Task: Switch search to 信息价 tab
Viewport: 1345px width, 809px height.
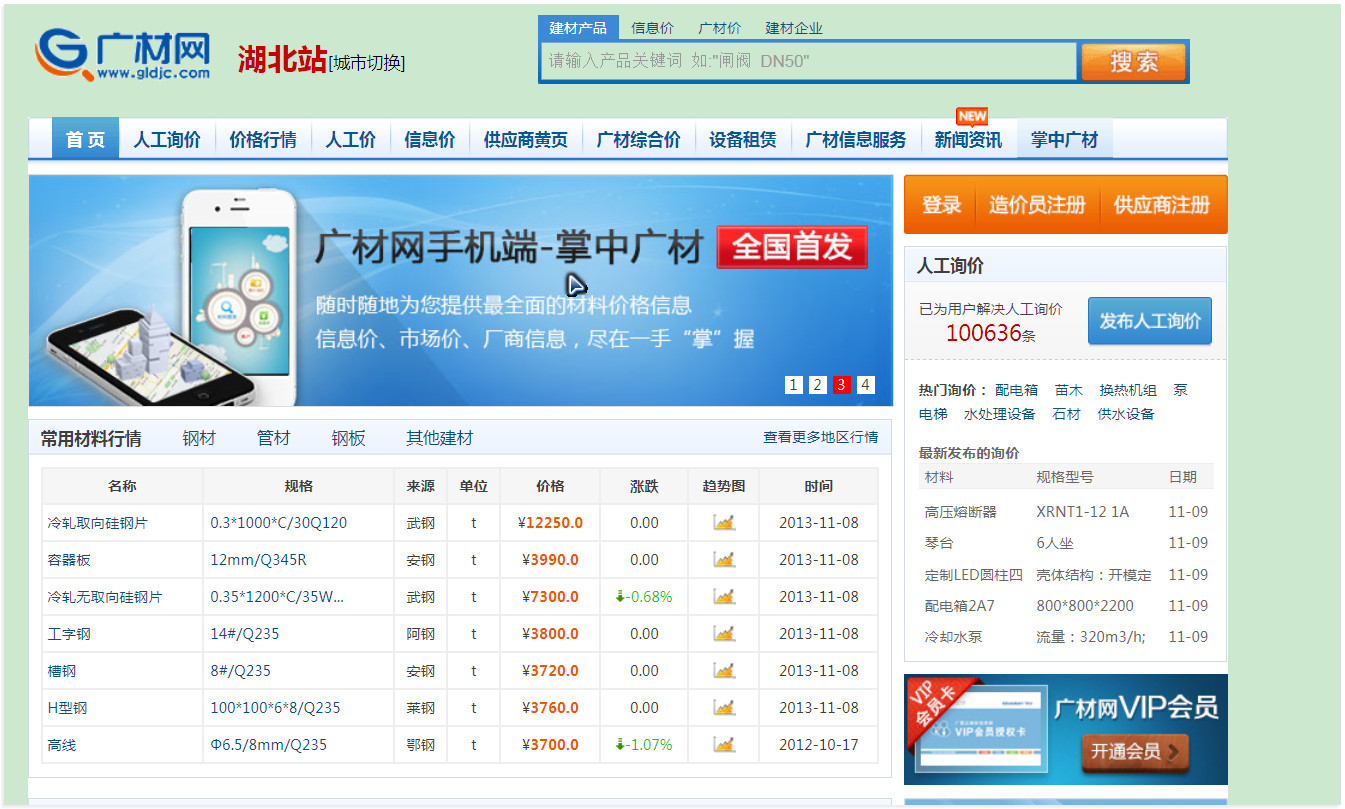Action: 652,28
